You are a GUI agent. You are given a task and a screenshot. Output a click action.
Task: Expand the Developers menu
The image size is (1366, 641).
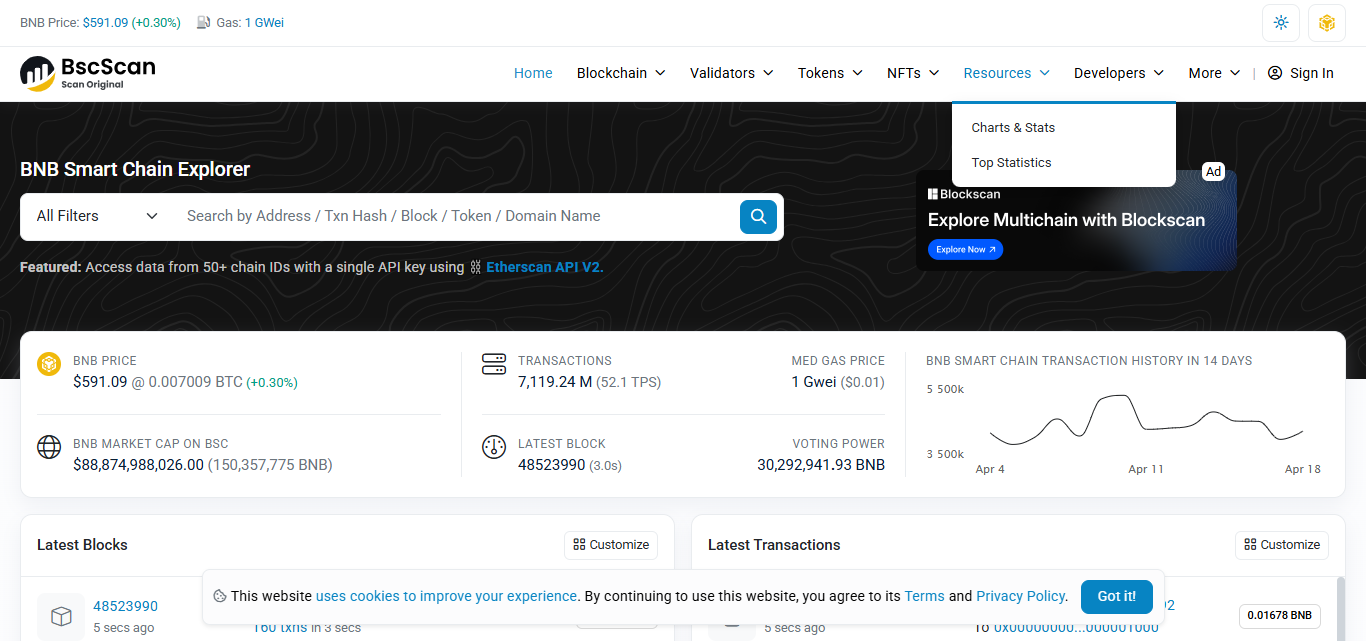[x=1119, y=73]
